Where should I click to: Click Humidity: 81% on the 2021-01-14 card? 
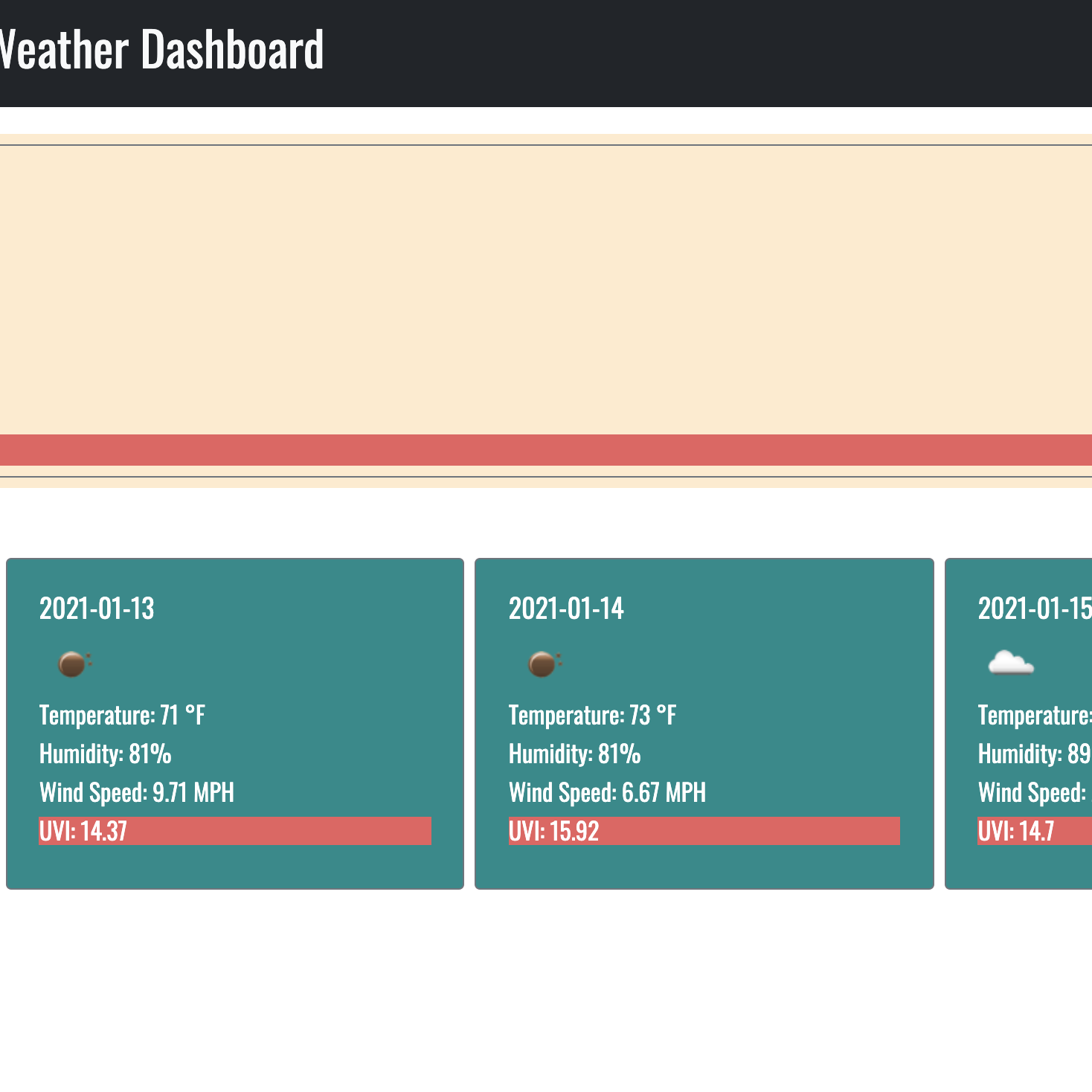pyautogui.click(x=574, y=754)
